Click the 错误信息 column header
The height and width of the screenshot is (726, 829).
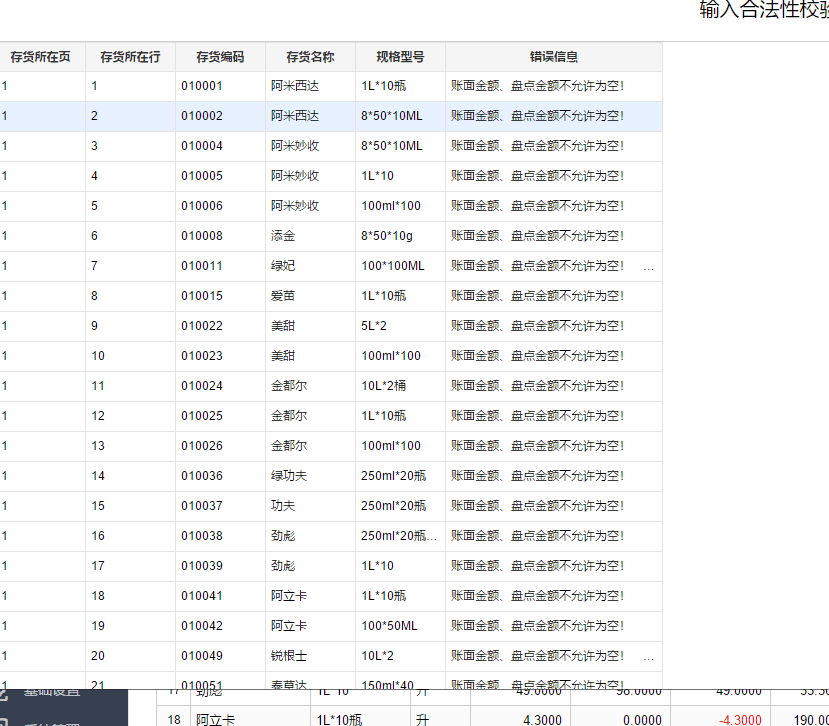click(x=554, y=57)
